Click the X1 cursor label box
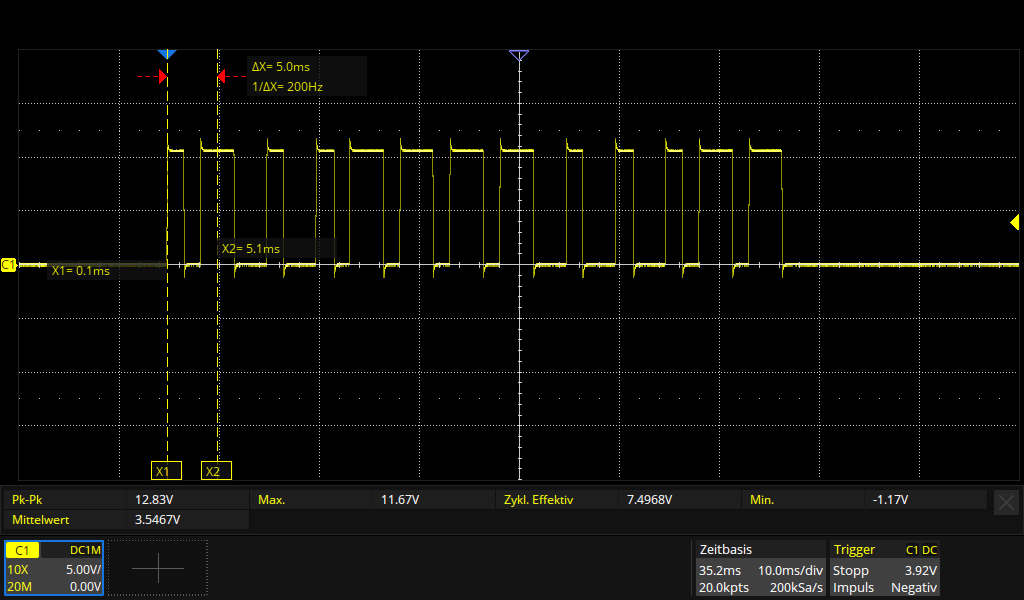Screen dimensions: 1024x600 167,471
